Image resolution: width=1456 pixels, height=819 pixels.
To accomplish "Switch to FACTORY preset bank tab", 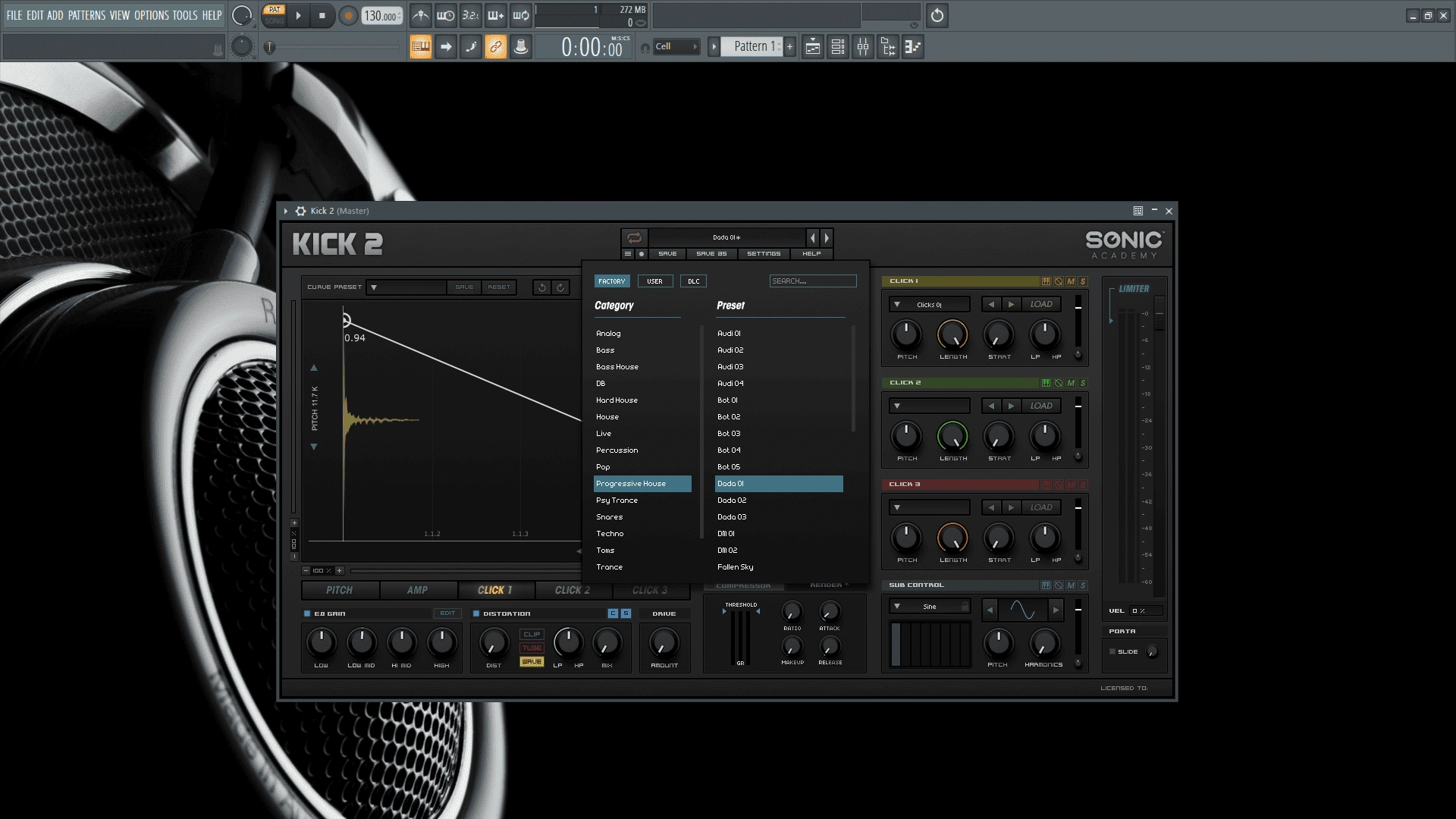I will pos(612,281).
